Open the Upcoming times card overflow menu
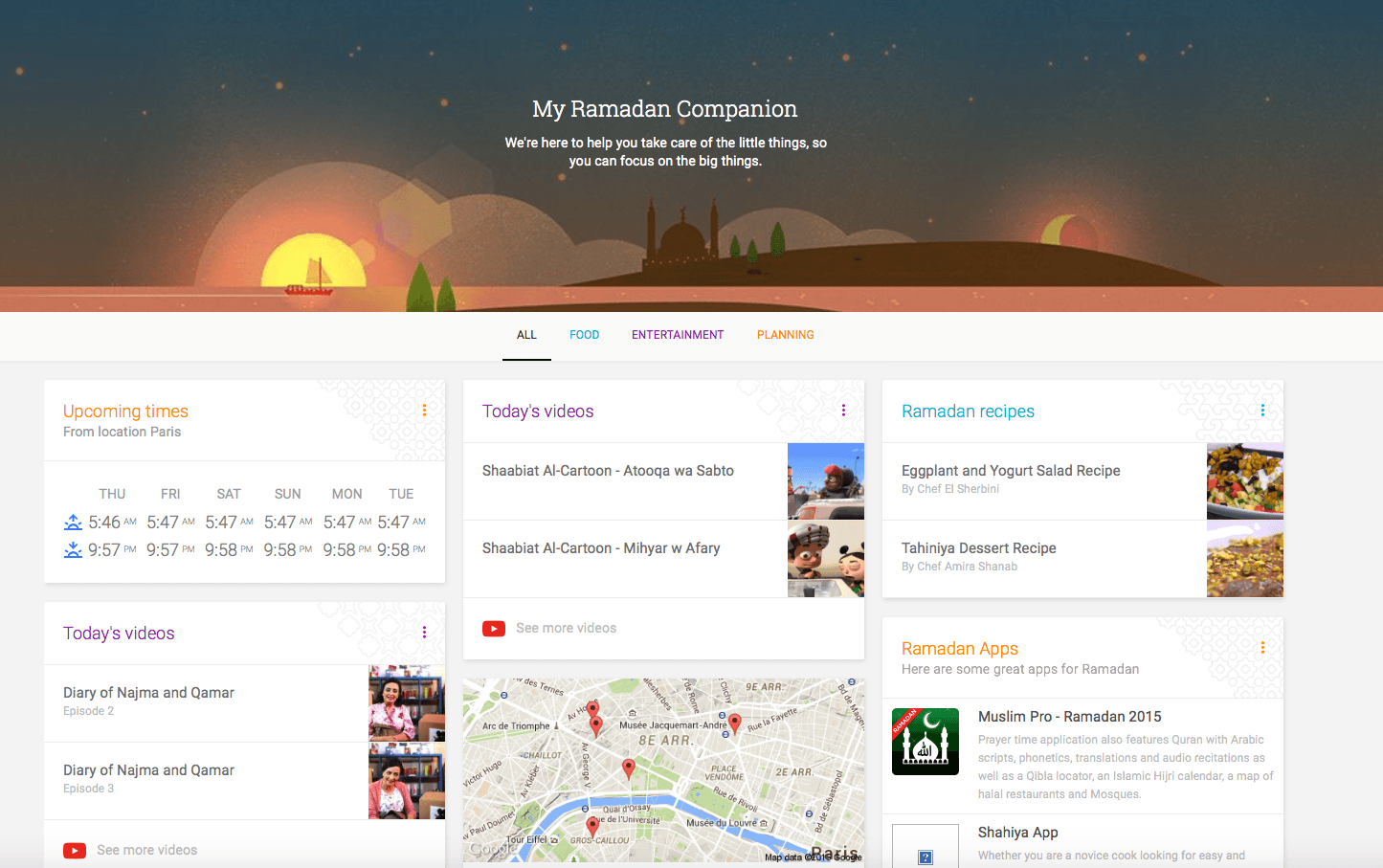 (424, 411)
